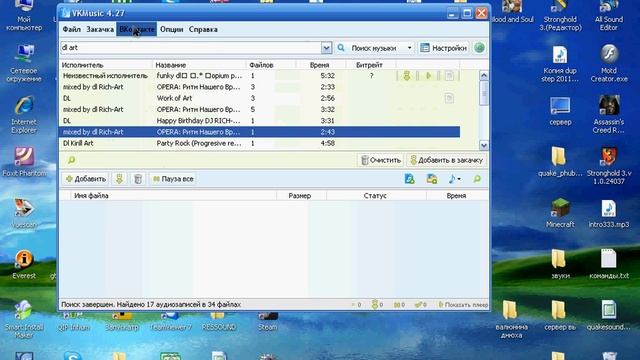Select the Work of Art track row
This screenshot has height=360, width=640.
pos(260,98)
